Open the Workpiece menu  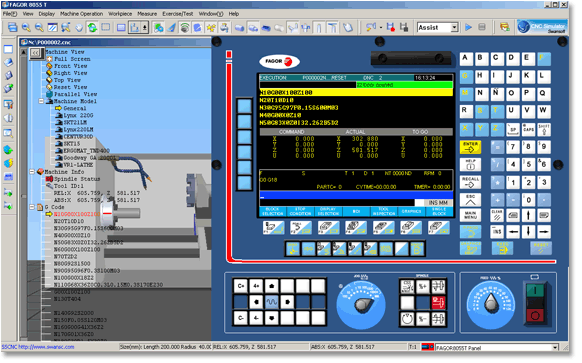121,14
